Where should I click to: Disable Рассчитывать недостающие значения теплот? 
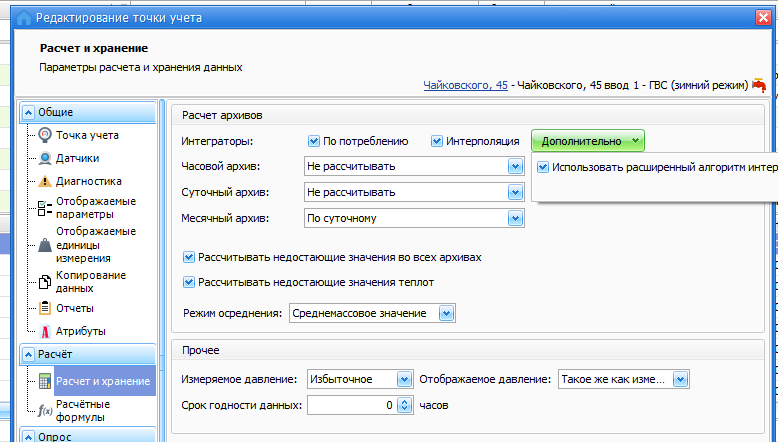pos(189,283)
